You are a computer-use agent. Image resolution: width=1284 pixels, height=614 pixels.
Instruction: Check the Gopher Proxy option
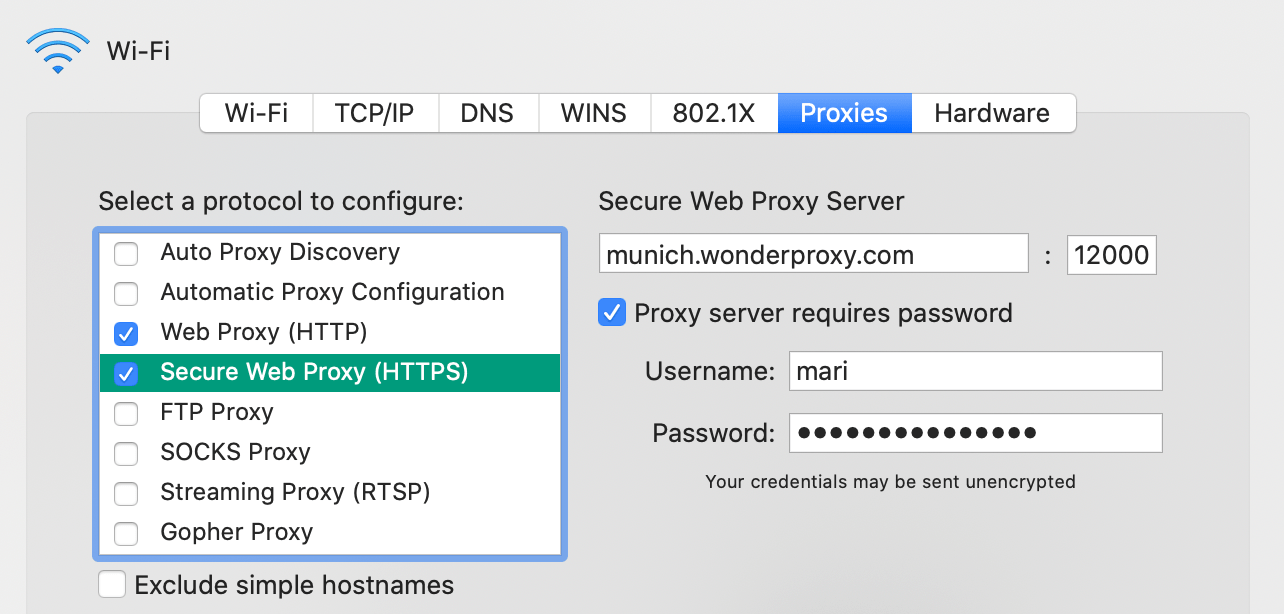(126, 533)
